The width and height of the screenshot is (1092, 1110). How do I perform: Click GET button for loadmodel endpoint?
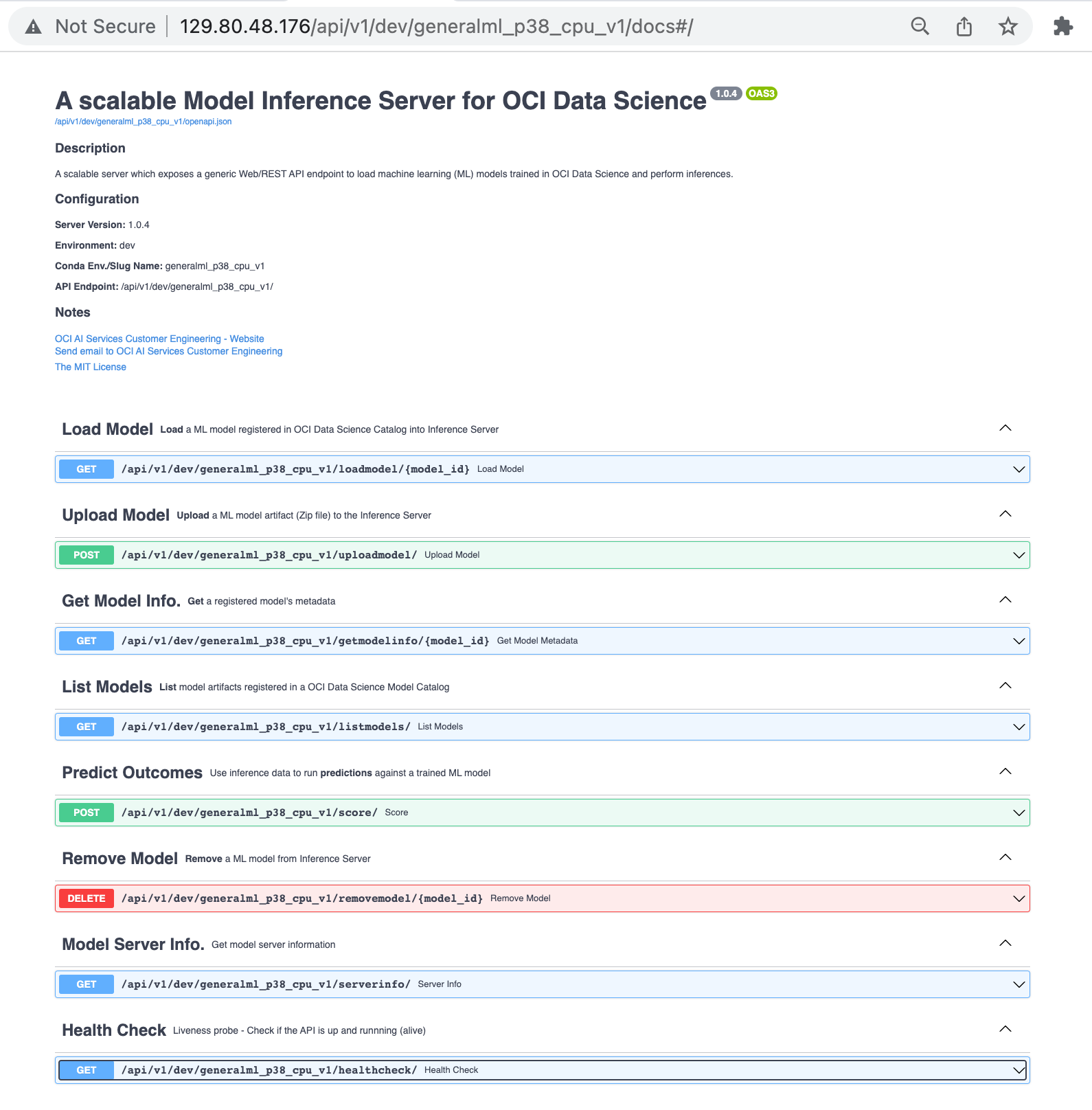click(x=87, y=469)
